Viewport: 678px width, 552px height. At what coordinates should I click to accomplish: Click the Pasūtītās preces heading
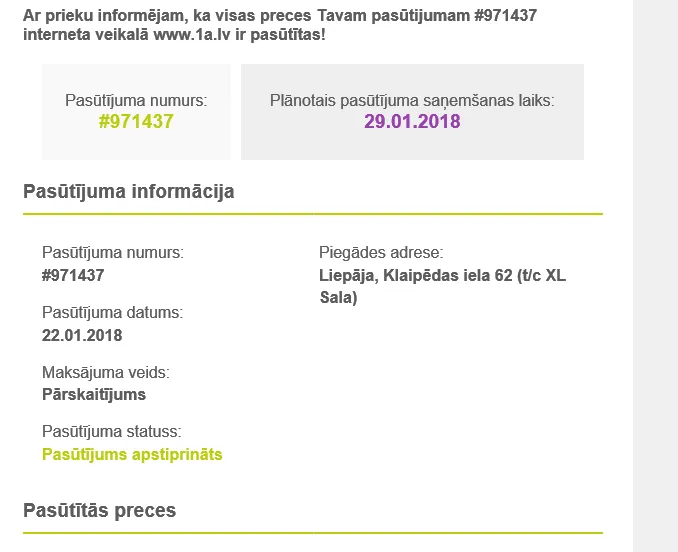pyautogui.click(x=99, y=511)
